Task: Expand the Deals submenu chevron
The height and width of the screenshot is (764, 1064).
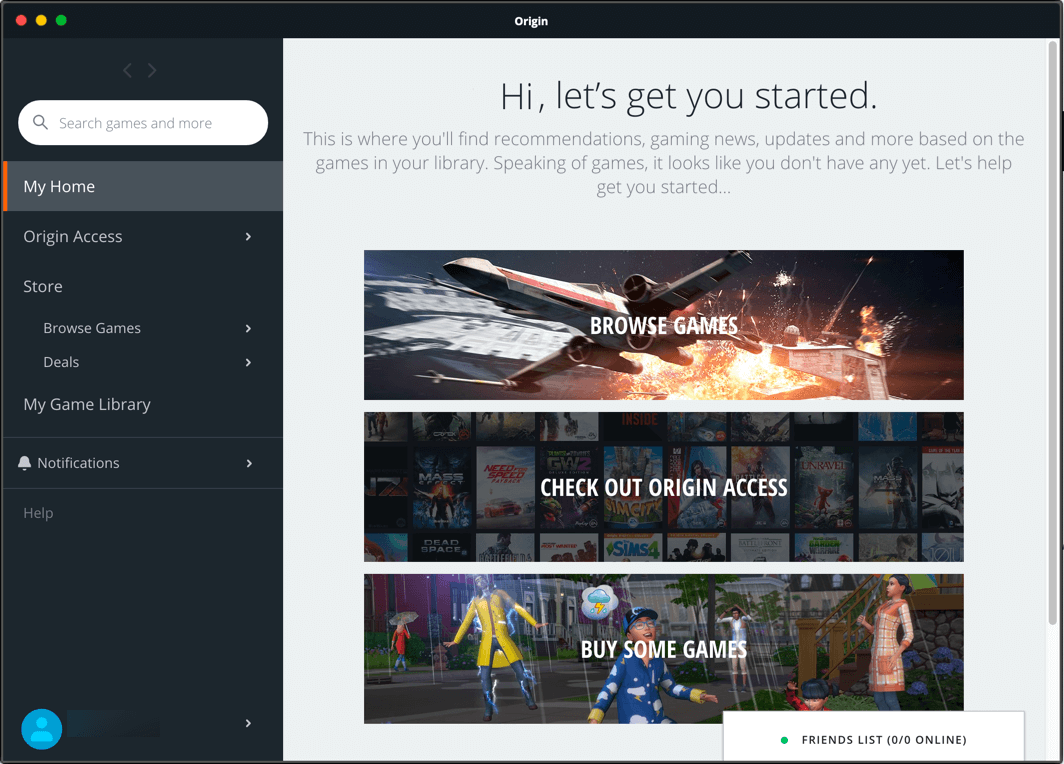Action: click(248, 362)
